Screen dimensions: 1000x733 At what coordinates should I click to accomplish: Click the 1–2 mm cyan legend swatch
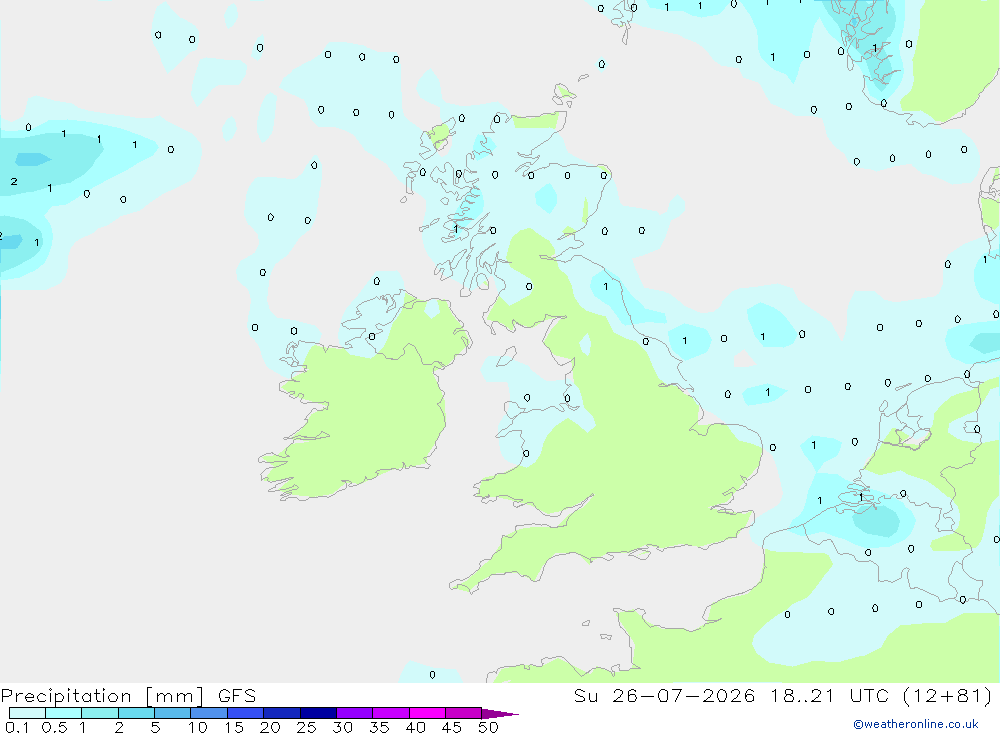click(x=99, y=713)
